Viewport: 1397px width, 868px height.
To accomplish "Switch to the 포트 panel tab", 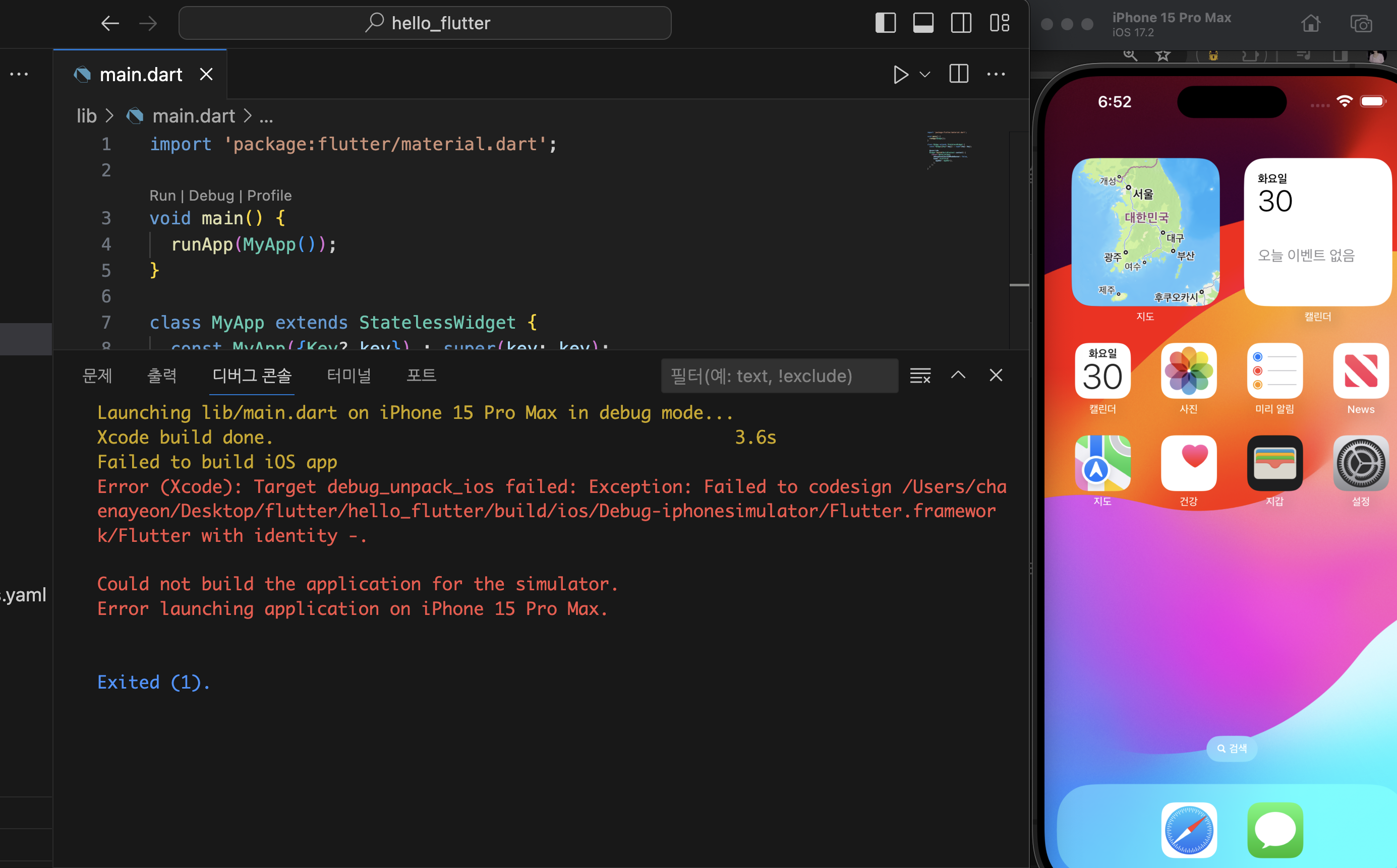I will pos(421,376).
